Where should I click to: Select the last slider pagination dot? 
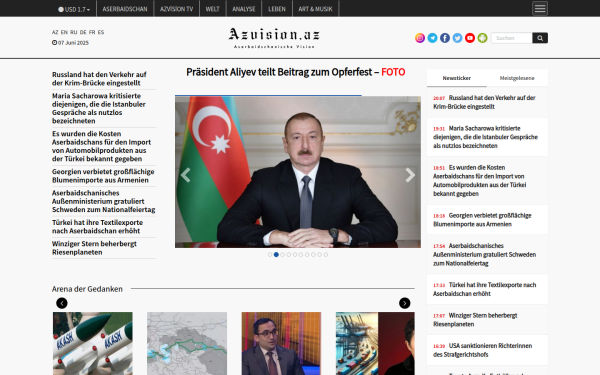326,254
